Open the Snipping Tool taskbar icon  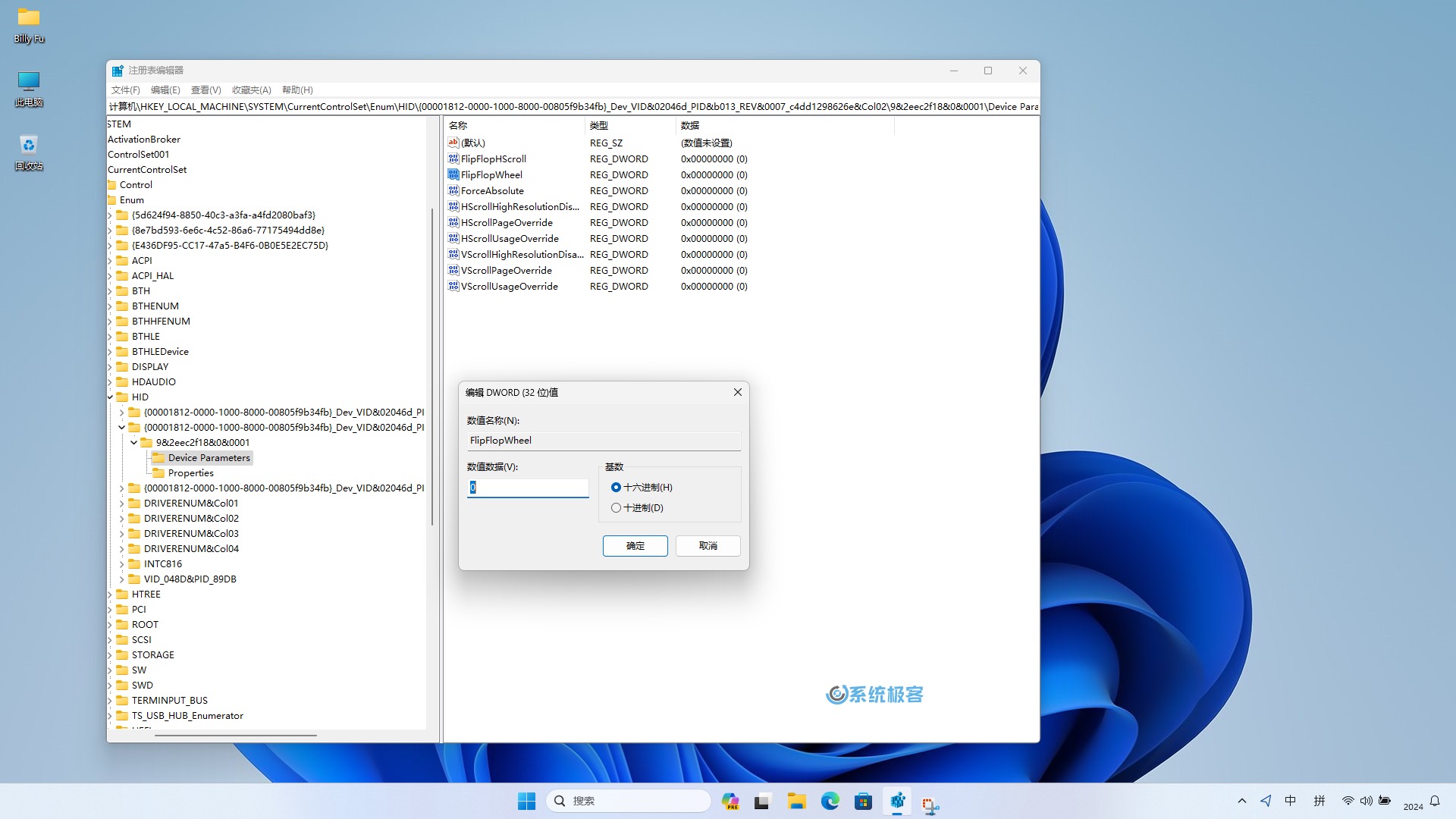tap(930, 804)
